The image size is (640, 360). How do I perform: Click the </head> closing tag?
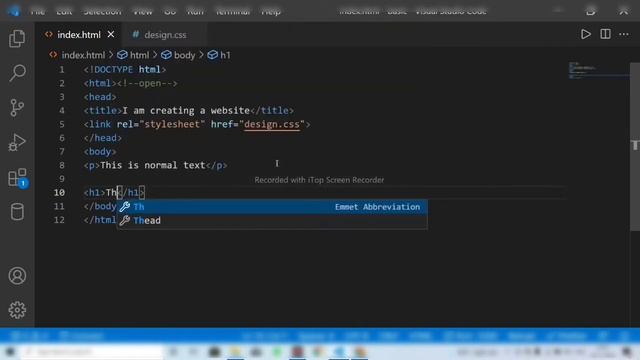(x=103, y=138)
